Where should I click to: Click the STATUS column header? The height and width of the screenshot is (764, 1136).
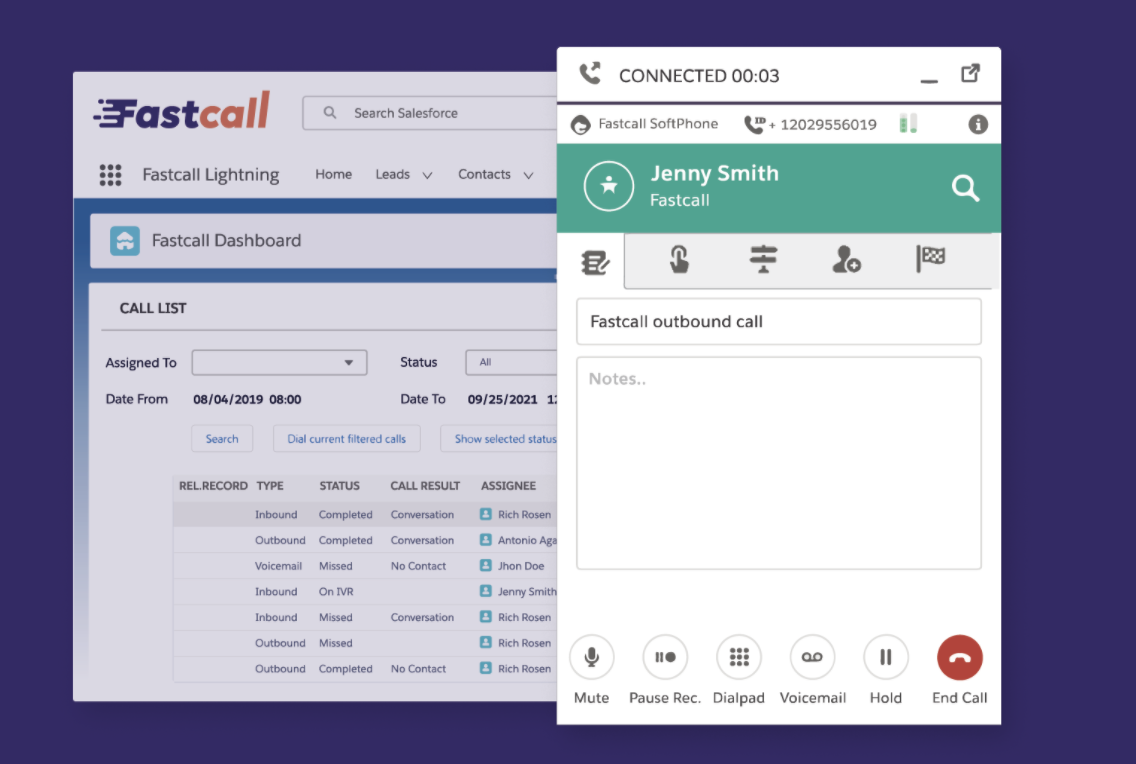click(x=339, y=486)
